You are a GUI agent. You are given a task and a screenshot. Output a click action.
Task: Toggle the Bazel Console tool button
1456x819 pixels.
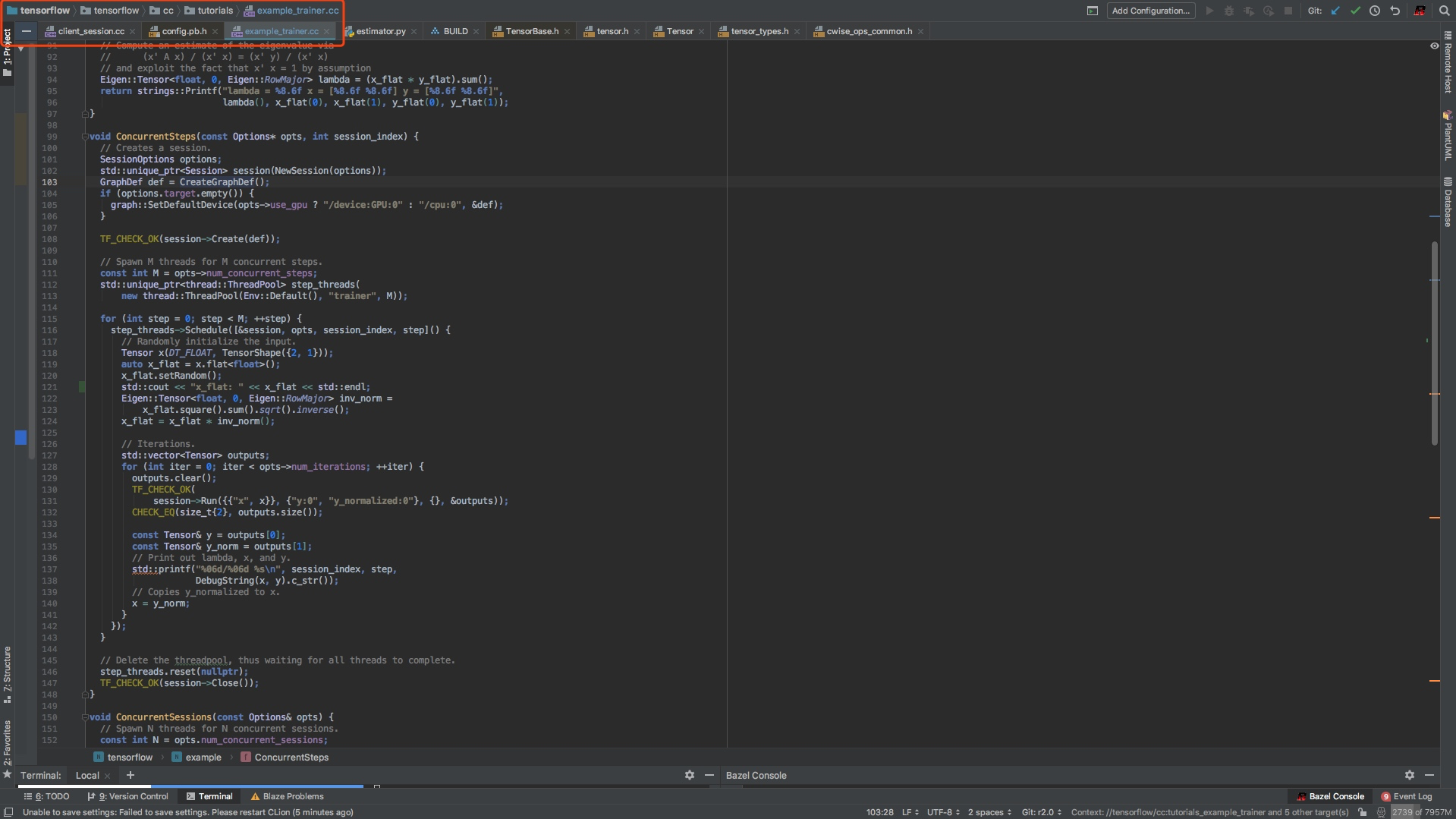1331,796
